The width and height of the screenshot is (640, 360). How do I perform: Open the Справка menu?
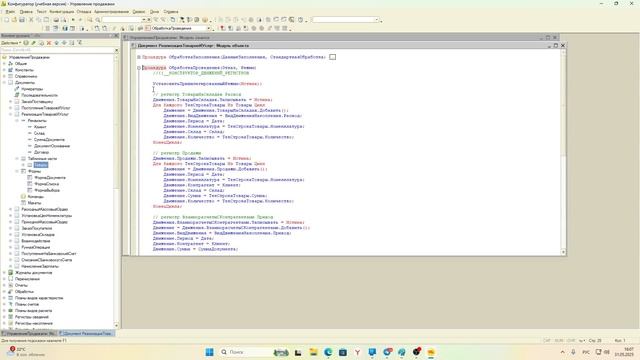pos(171,12)
